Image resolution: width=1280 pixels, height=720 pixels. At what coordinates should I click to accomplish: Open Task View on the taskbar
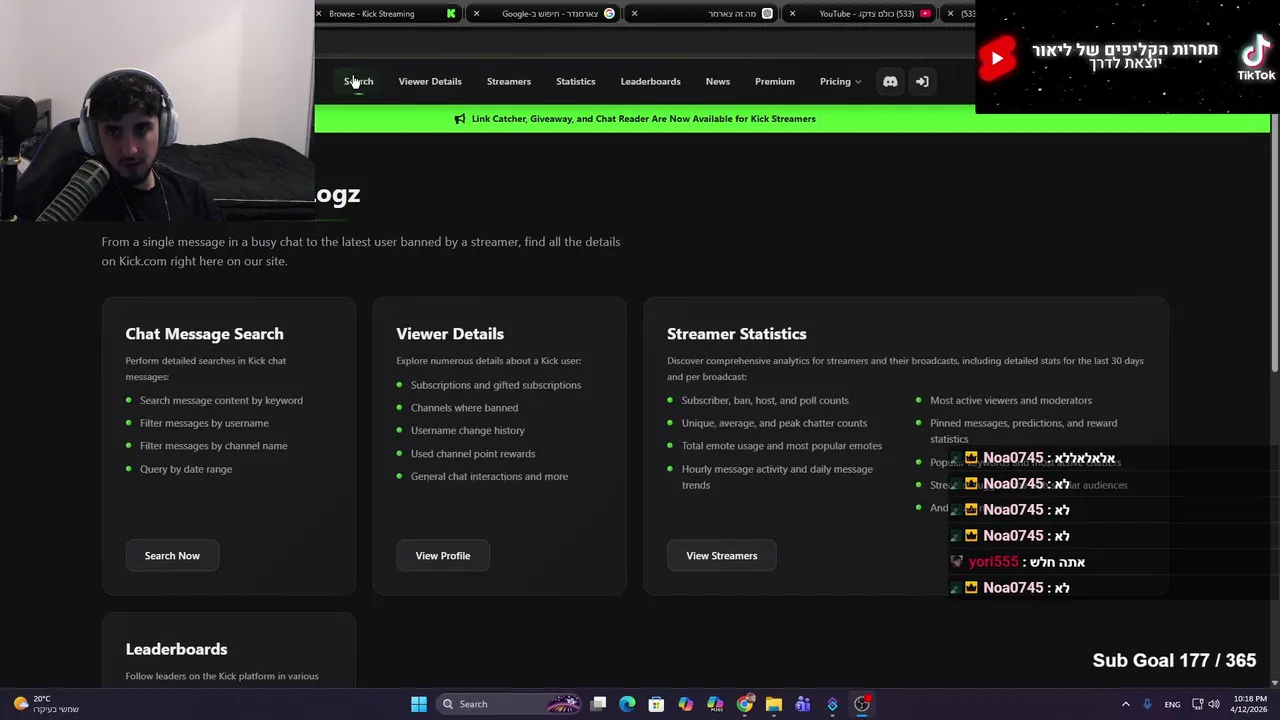pyautogui.click(x=598, y=704)
